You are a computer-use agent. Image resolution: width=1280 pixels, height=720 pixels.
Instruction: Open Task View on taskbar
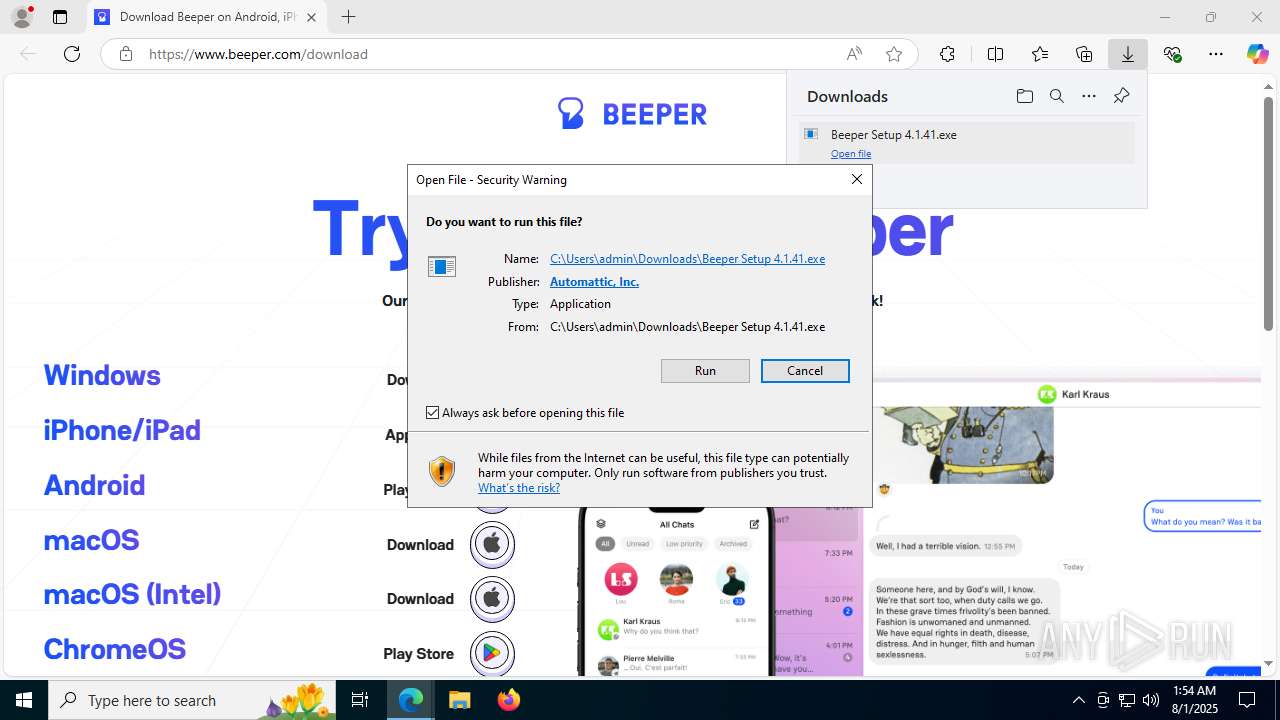tap(360, 700)
